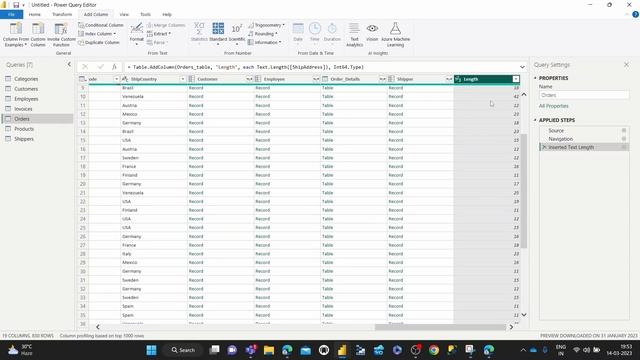Image resolution: width=640 pixels, height=360 pixels.
Task: Expand the Shipper column
Action: (x=449, y=79)
